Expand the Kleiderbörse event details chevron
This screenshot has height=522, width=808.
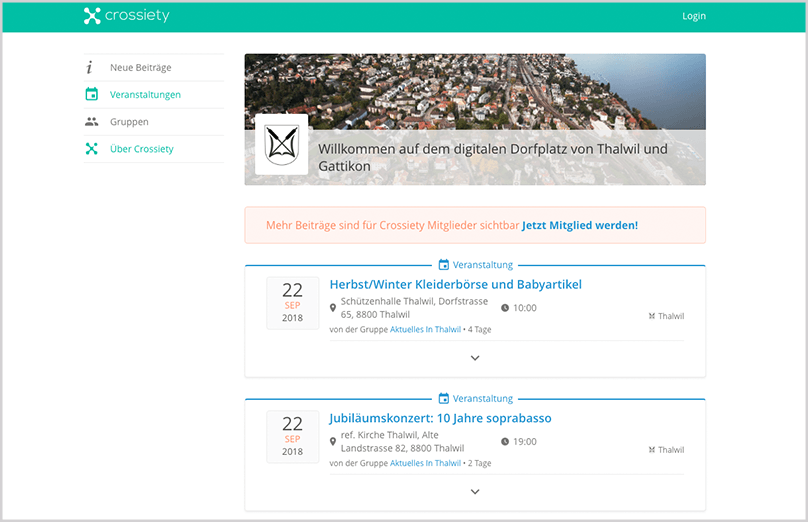pyautogui.click(x=475, y=358)
